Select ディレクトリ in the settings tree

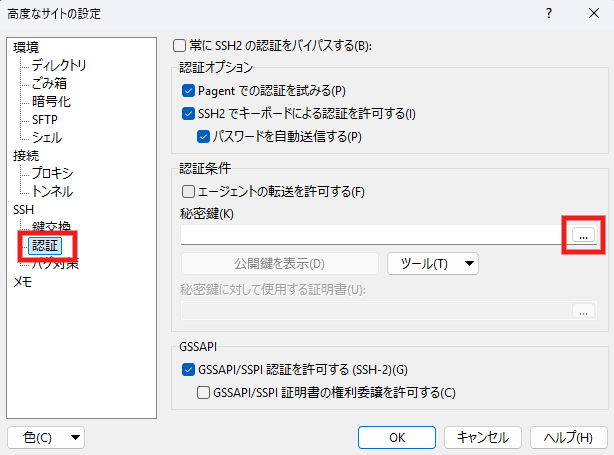(59, 65)
